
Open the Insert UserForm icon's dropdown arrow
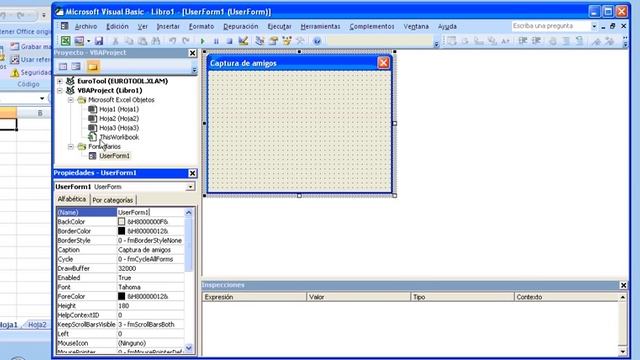(x=88, y=41)
